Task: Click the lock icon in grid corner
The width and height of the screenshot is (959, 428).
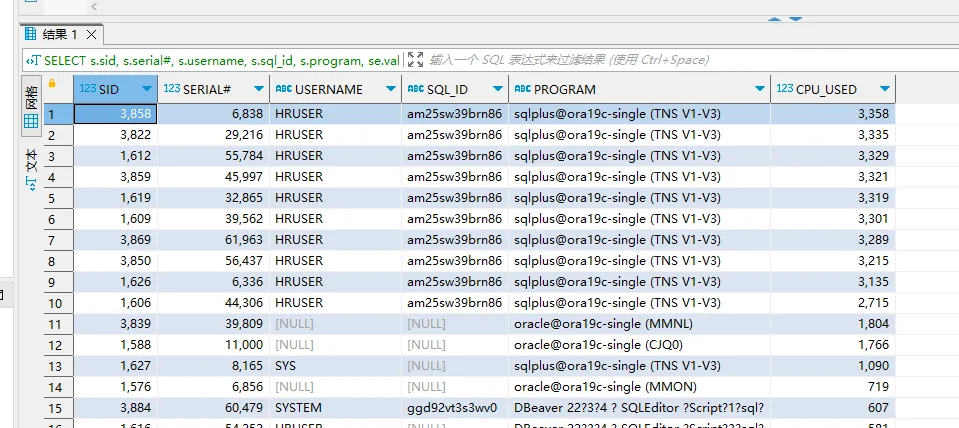Action: [52, 83]
